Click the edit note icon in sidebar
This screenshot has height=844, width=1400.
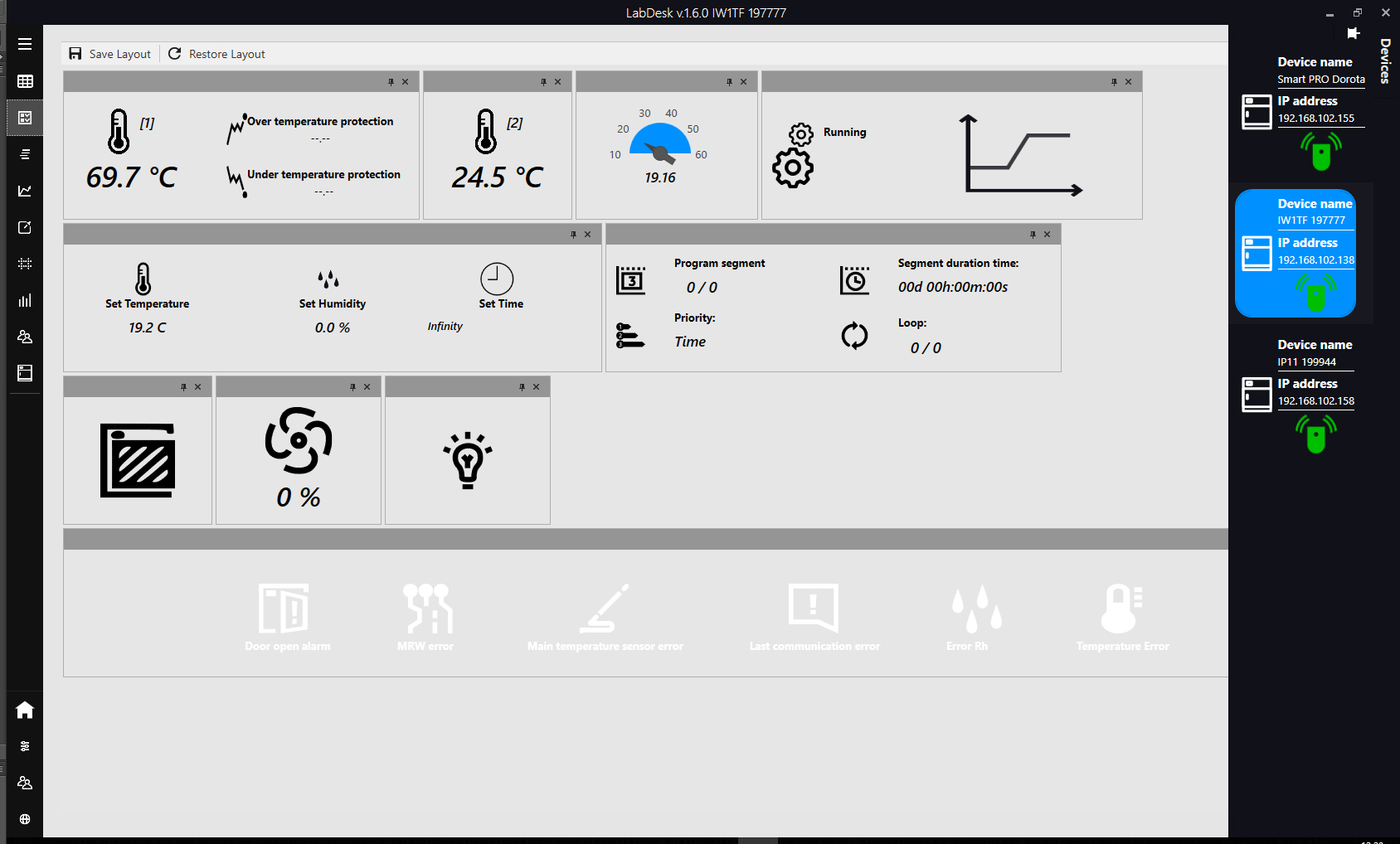[x=25, y=227]
